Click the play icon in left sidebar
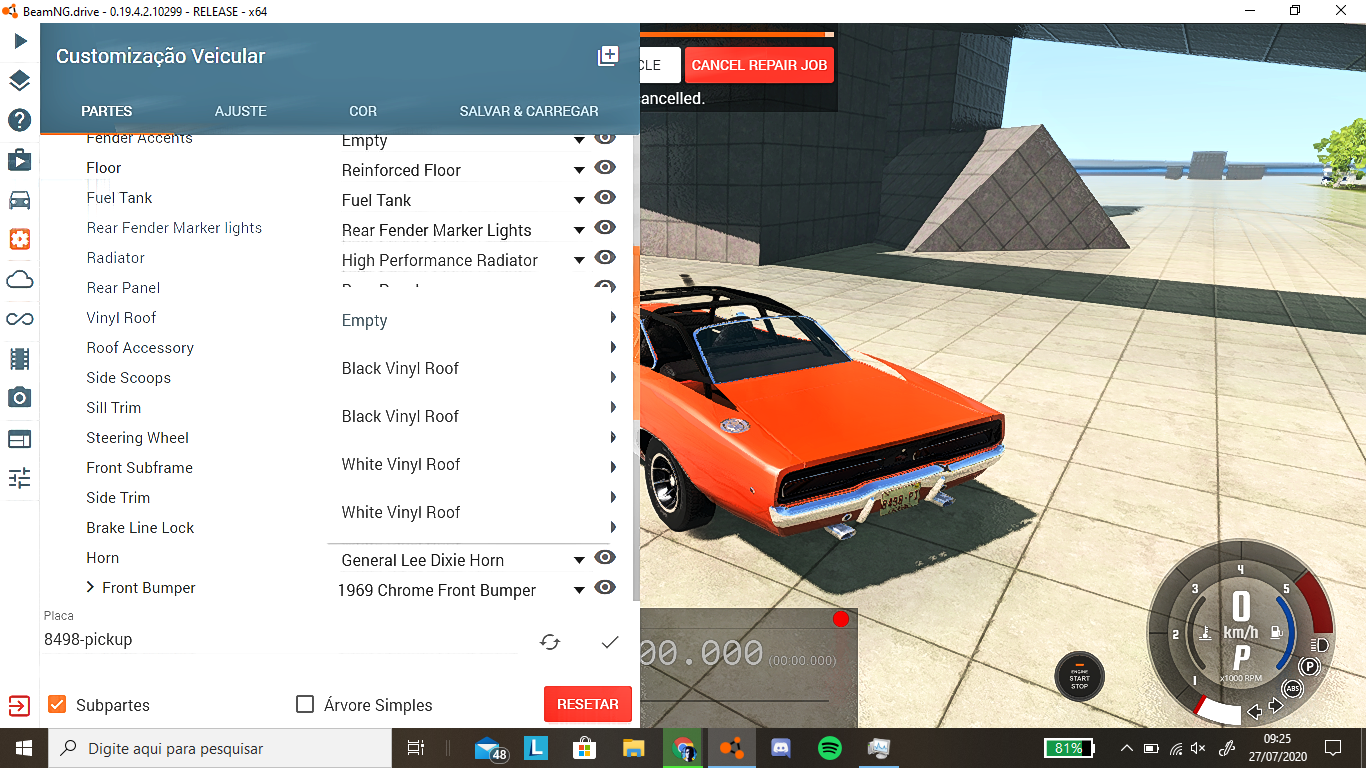The image size is (1366, 768). coord(20,41)
